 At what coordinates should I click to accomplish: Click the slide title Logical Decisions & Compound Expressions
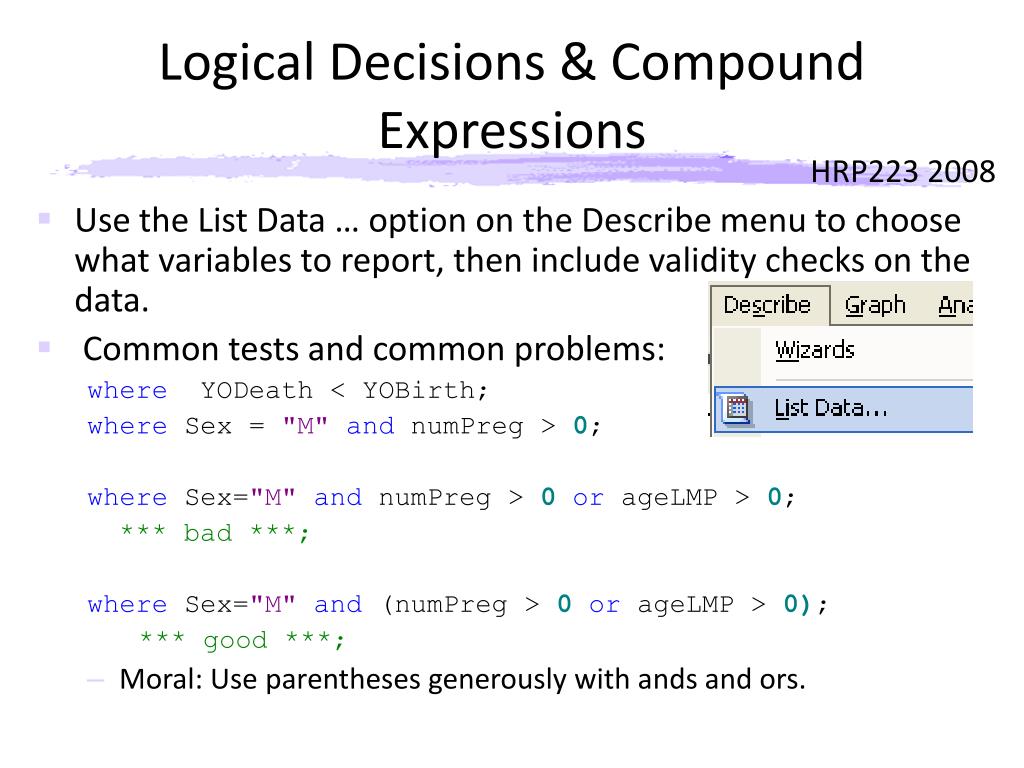pyautogui.click(x=511, y=95)
